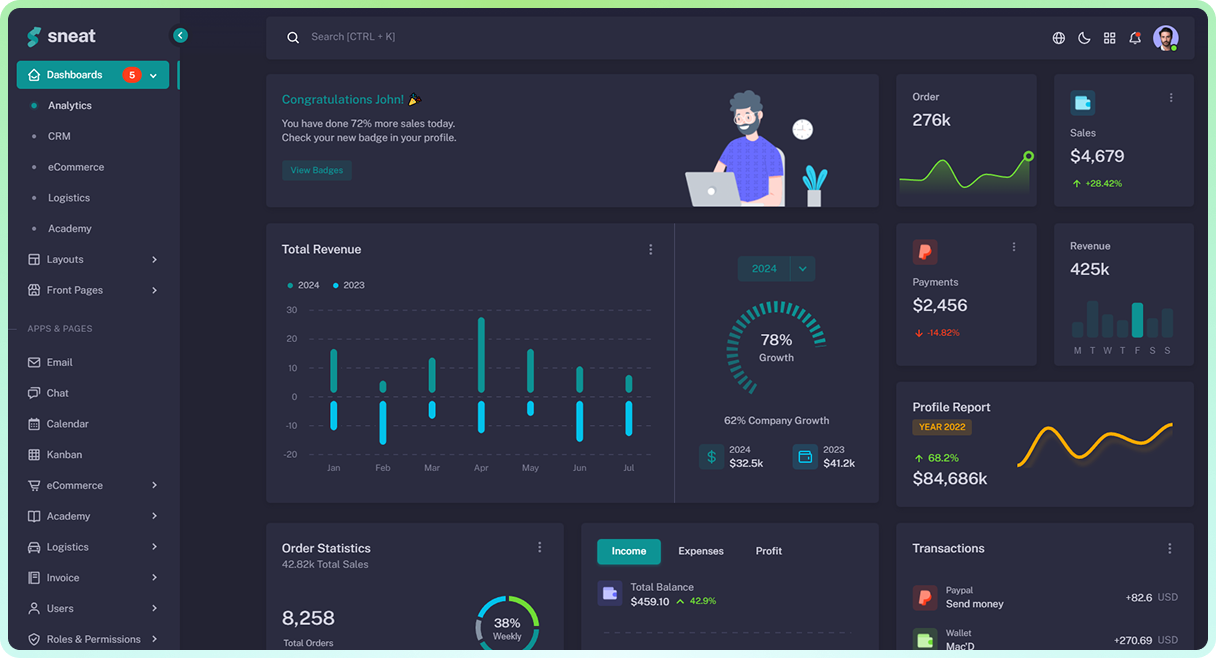Open notifications bell icon

click(x=1135, y=38)
